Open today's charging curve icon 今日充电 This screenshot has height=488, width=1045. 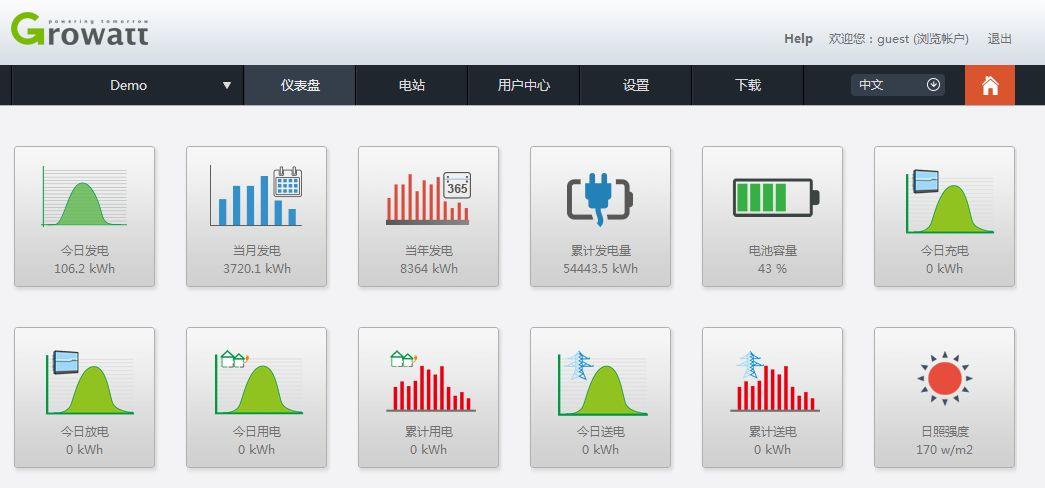[x=950, y=201]
